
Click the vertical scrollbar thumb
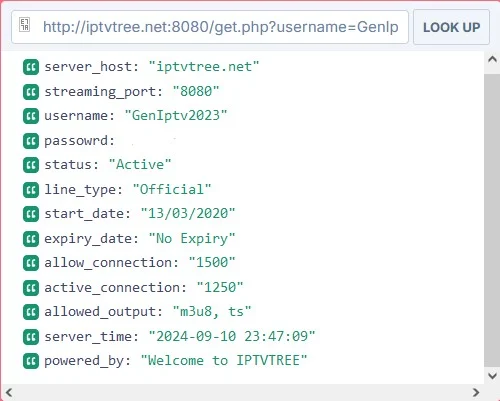[492, 220]
